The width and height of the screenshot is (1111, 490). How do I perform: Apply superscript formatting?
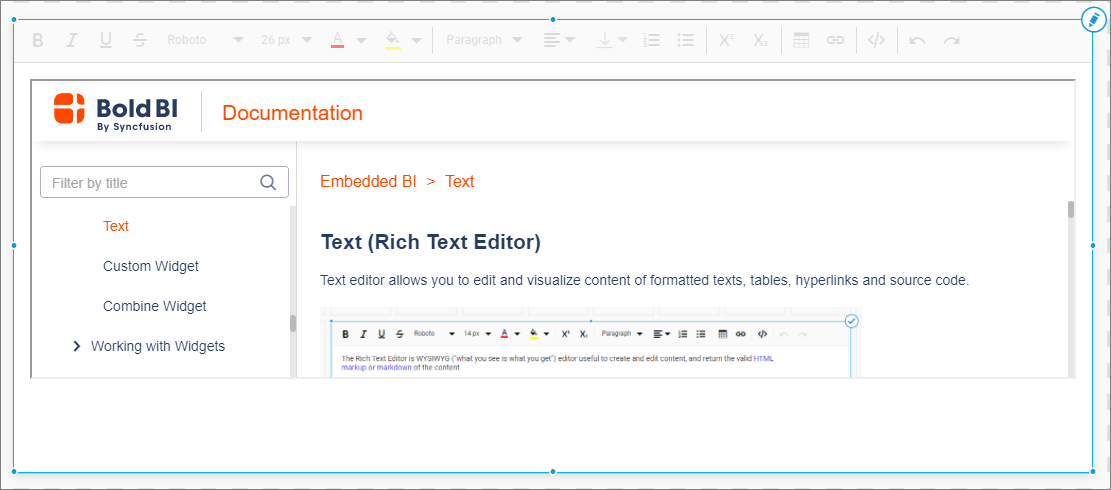726,40
